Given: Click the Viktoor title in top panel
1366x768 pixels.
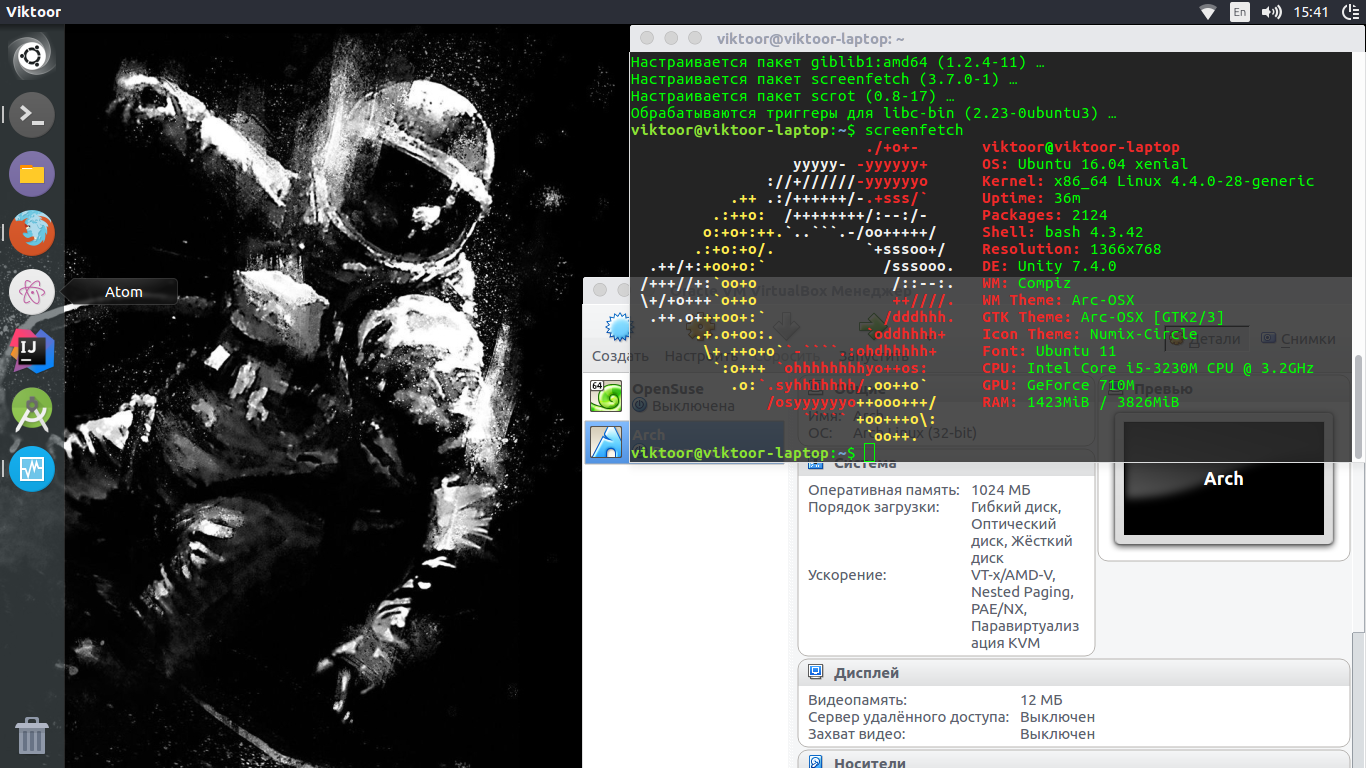Looking at the screenshot, I should [33, 12].
